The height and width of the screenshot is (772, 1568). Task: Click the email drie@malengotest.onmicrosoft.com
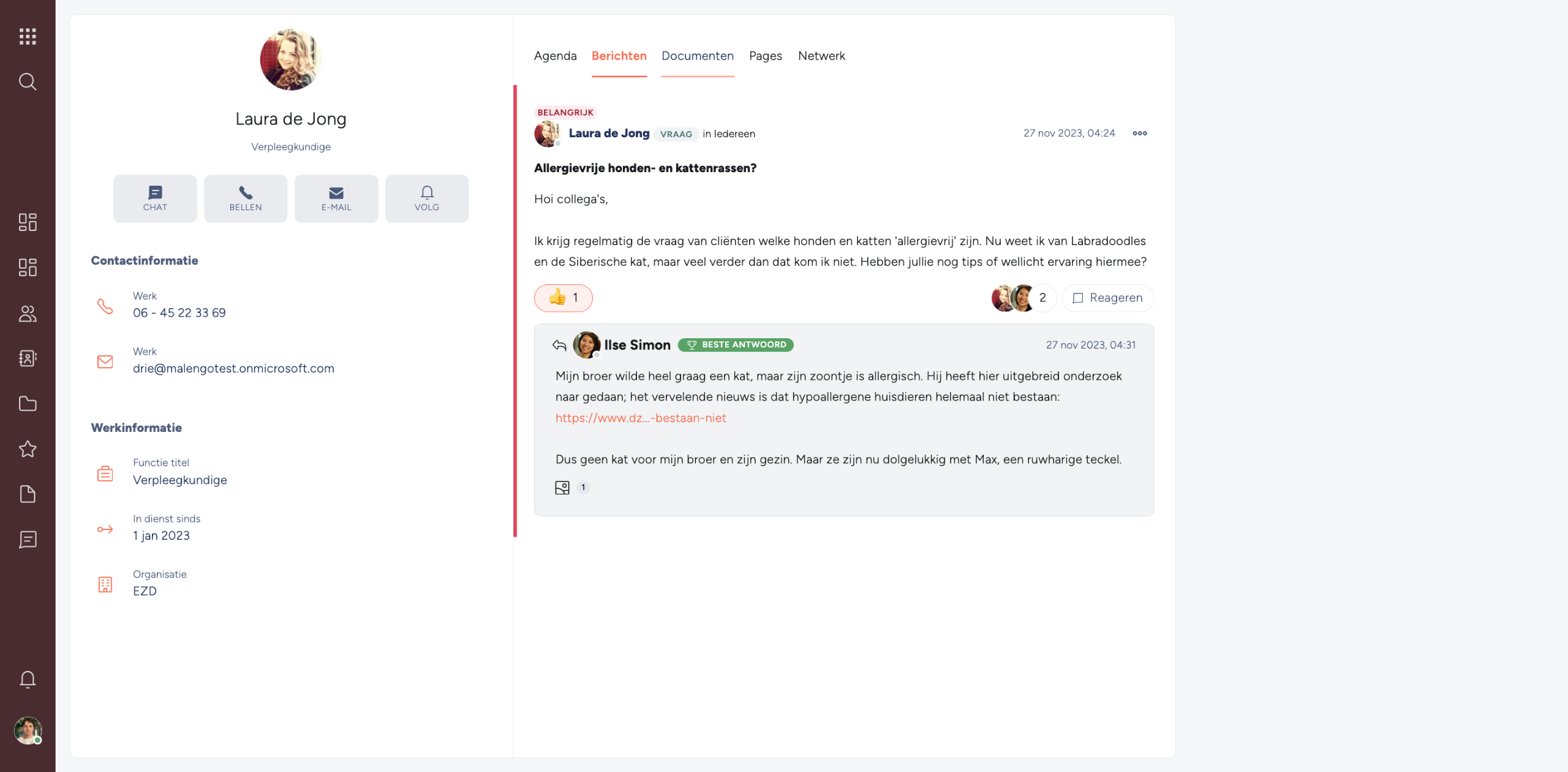[233, 368]
